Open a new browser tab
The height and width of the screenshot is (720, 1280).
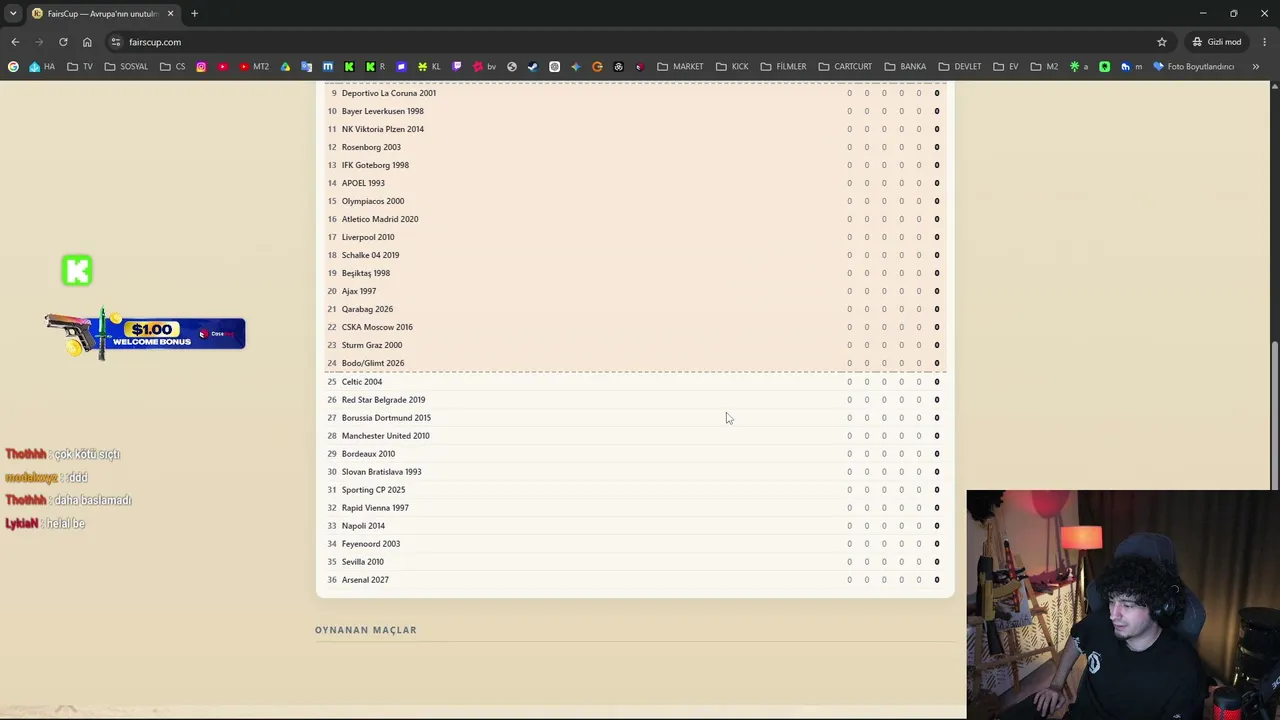[x=194, y=13]
